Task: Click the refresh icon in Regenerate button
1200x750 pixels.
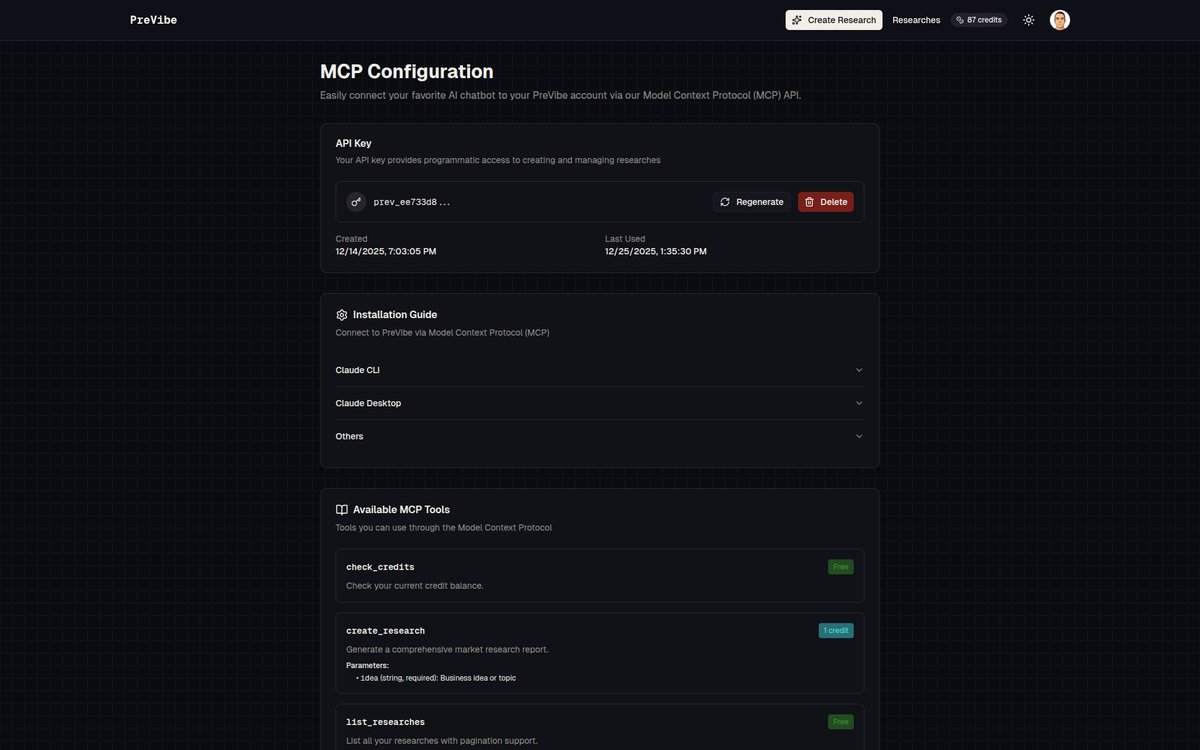Action: (x=725, y=202)
